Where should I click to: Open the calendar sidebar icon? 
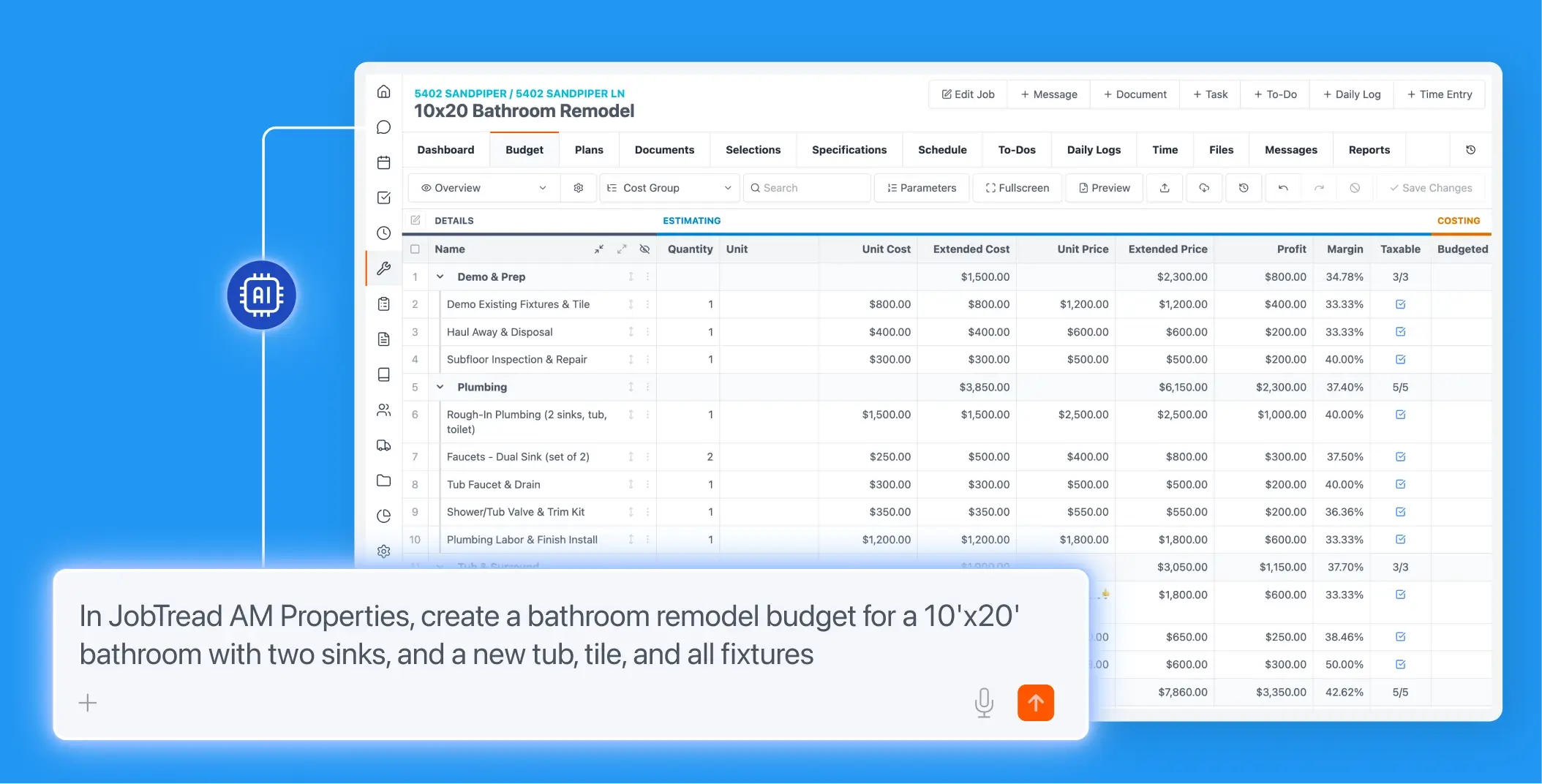tap(383, 162)
